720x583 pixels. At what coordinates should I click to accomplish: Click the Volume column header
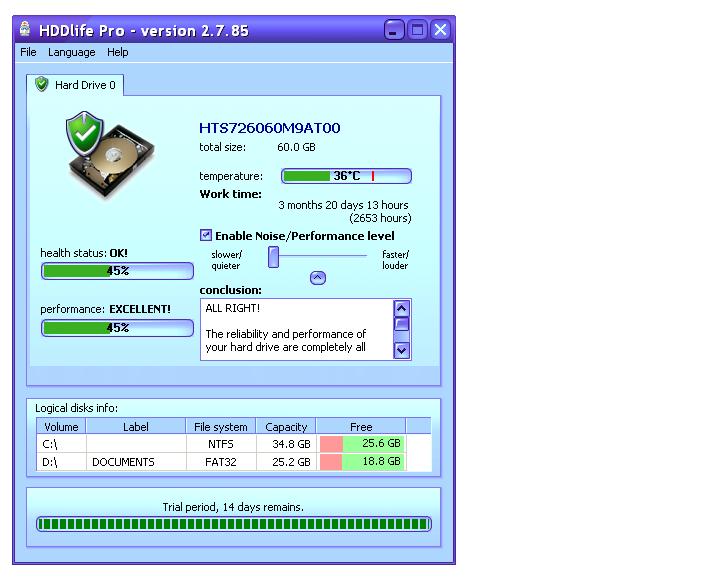pos(61,426)
